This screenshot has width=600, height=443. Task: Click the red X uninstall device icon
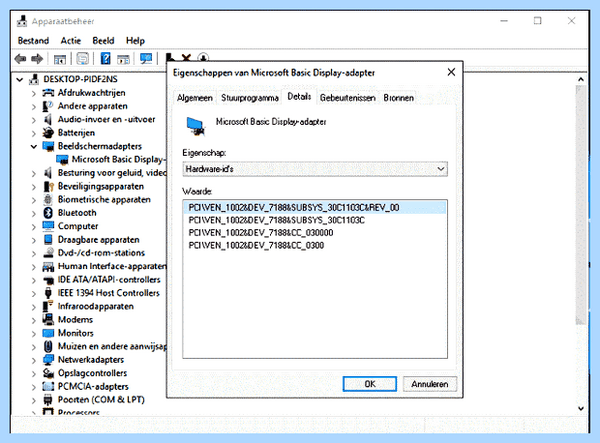[186, 57]
